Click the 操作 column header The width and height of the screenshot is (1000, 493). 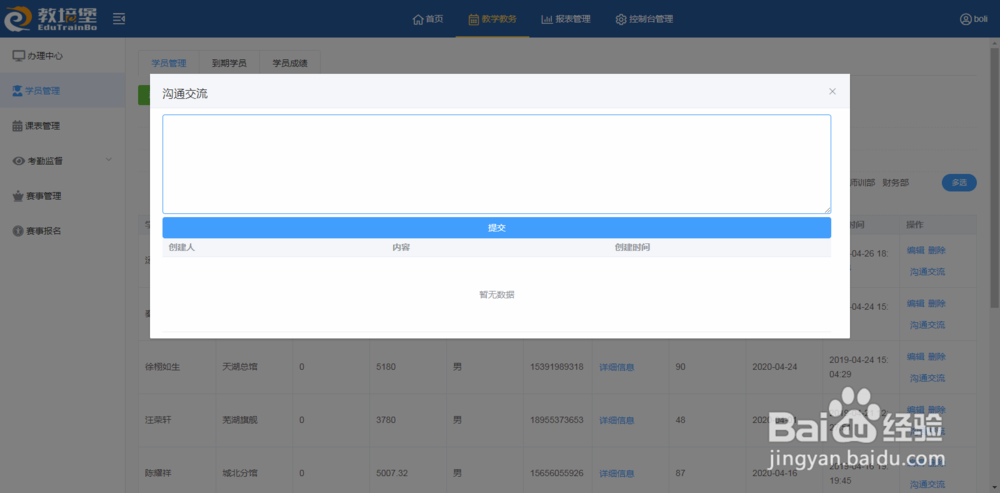pos(915,225)
